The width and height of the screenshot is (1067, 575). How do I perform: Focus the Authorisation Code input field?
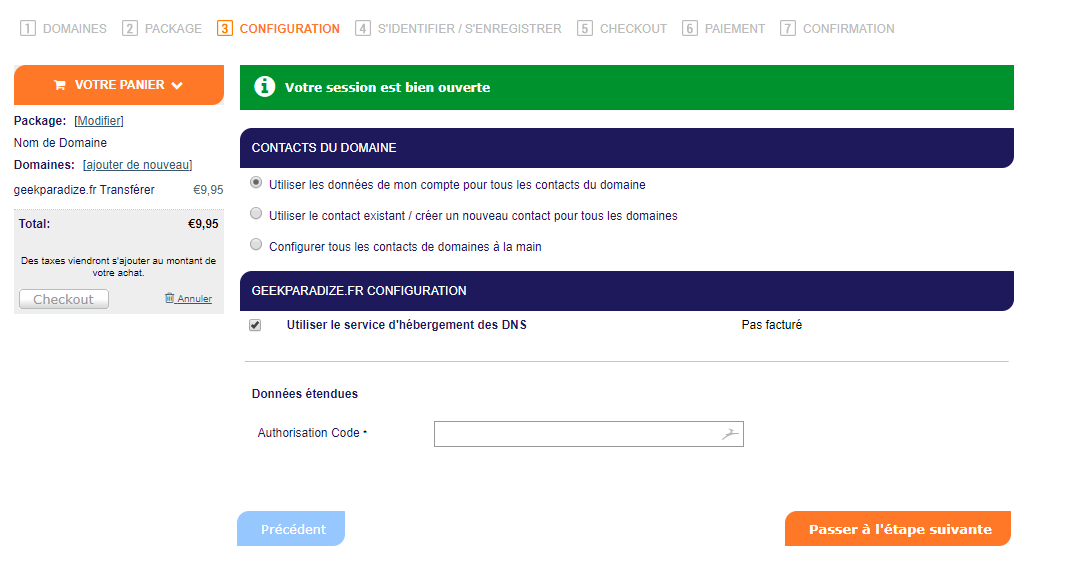pos(589,434)
